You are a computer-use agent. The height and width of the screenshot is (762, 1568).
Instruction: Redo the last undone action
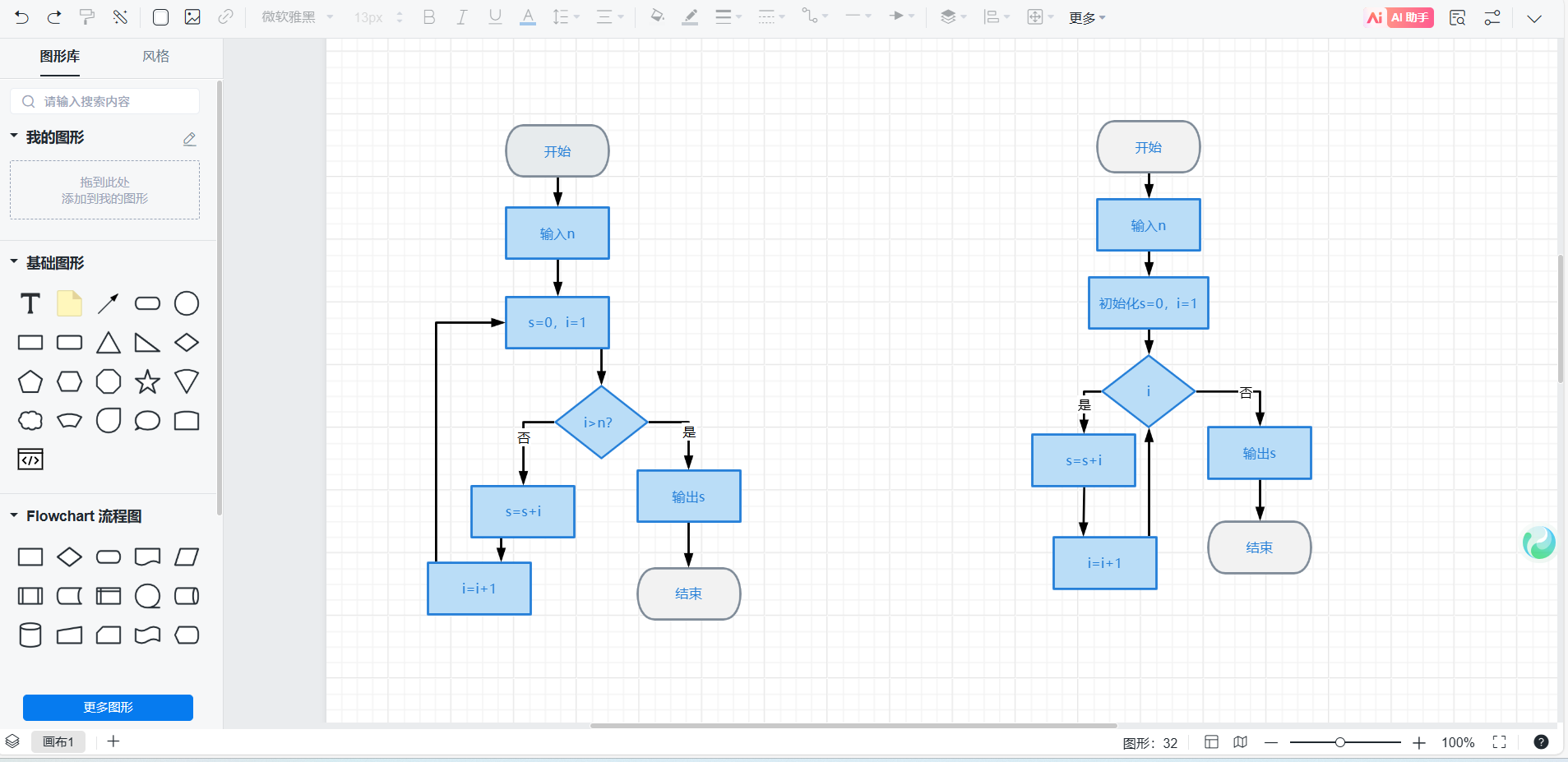[54, 17]
